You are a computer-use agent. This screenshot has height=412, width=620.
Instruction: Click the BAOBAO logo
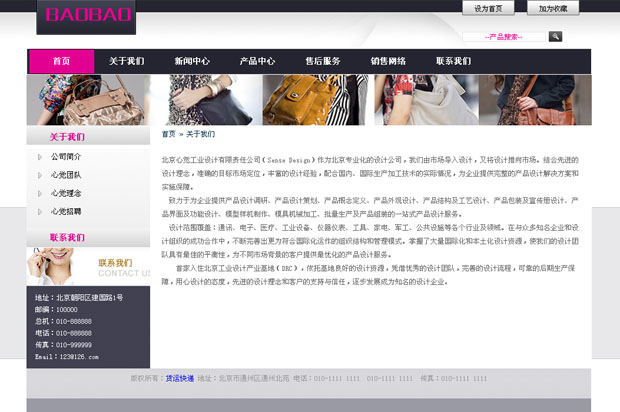pyautogui.click(x=86, y=16)
